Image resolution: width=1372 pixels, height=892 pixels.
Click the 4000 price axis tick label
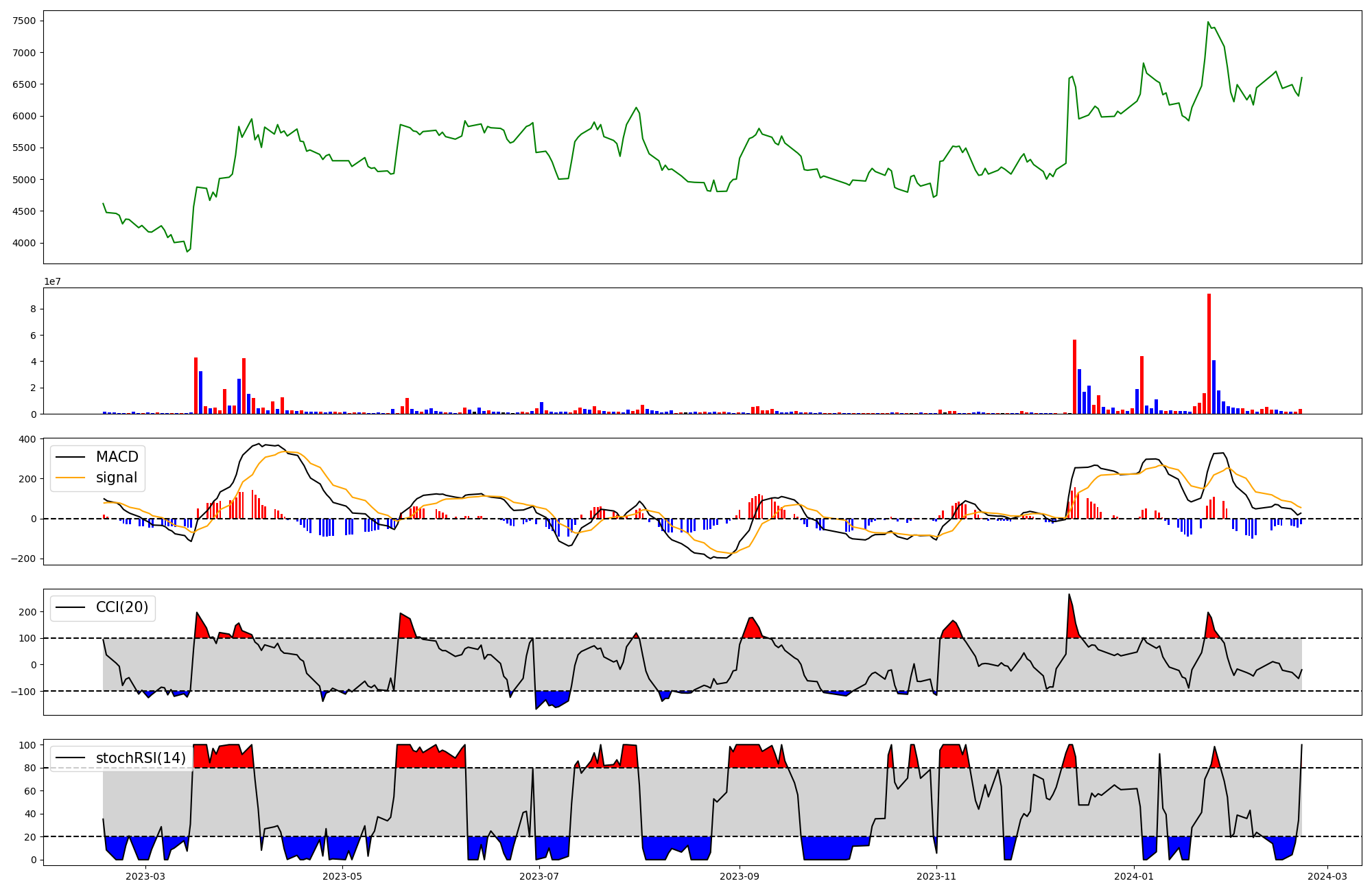[25, 243]
